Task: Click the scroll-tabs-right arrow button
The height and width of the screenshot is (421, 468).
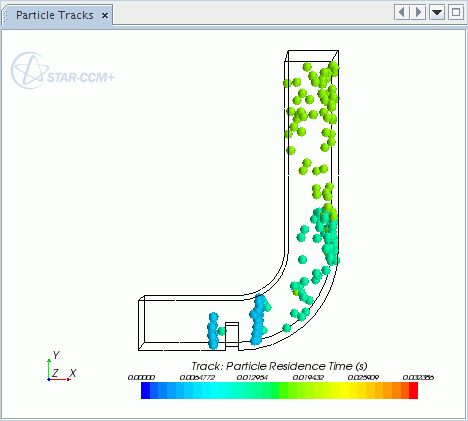Action: tap(418, 13)
